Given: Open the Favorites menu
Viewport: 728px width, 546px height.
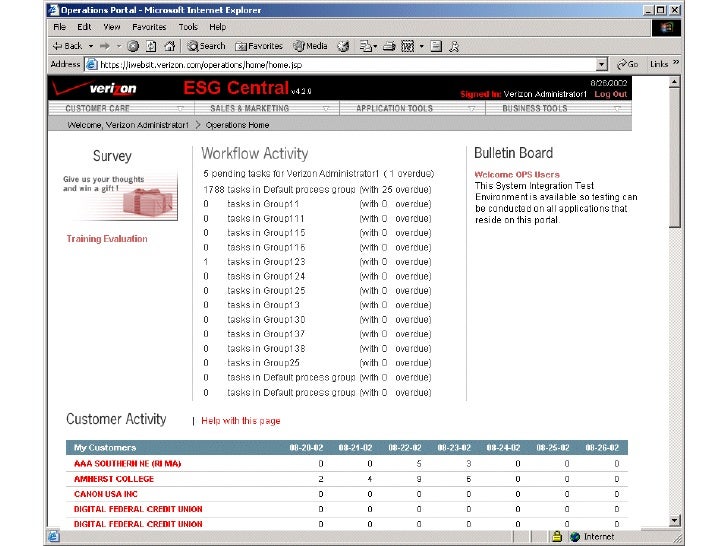Looking at the screenshot, I should [149, 27].
